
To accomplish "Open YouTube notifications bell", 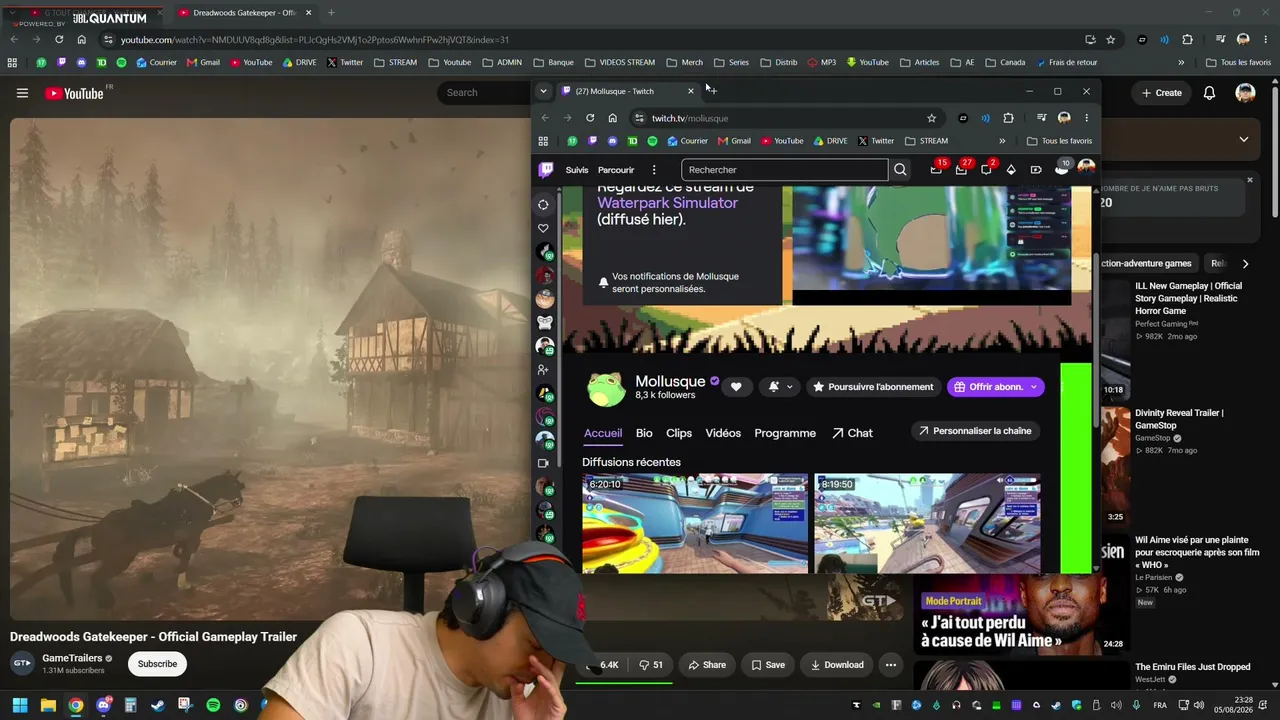I will click(1209, 93).
